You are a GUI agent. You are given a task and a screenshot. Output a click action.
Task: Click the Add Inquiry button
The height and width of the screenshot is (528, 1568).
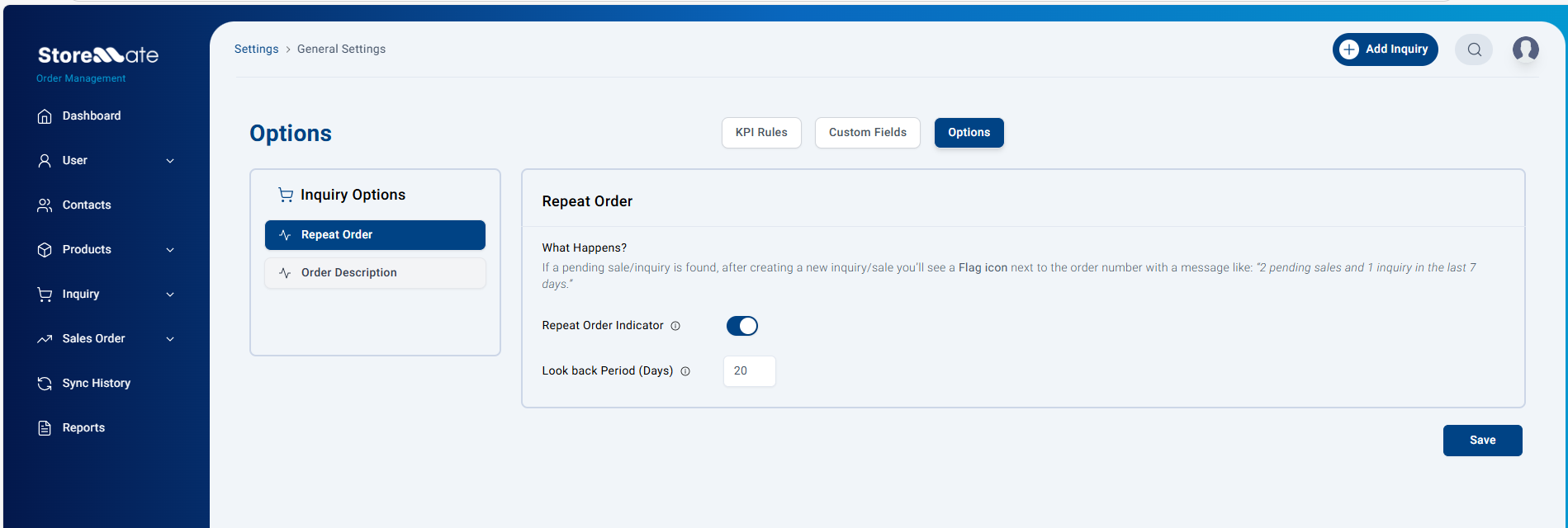point(1385,49)
